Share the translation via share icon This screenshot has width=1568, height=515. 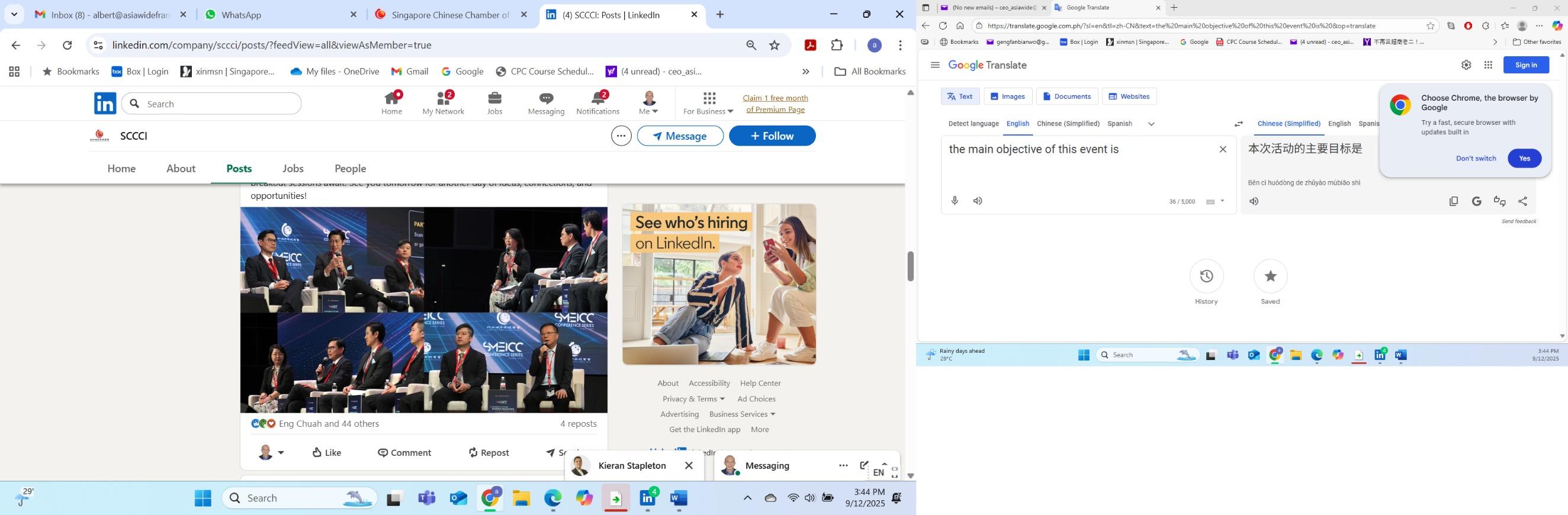coord(1522,201)
